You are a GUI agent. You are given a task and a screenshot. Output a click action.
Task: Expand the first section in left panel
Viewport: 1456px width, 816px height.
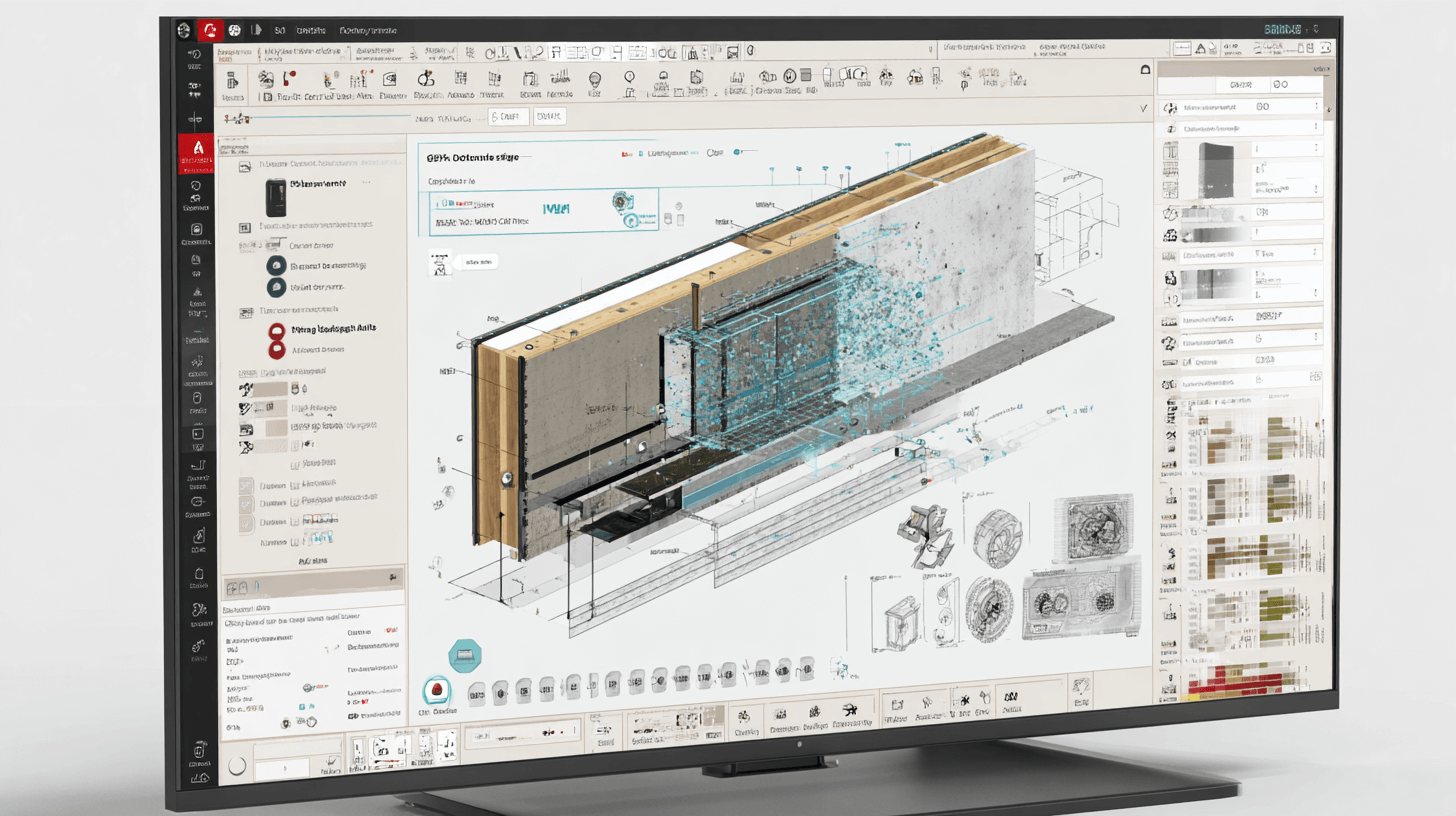click(246, 164)
